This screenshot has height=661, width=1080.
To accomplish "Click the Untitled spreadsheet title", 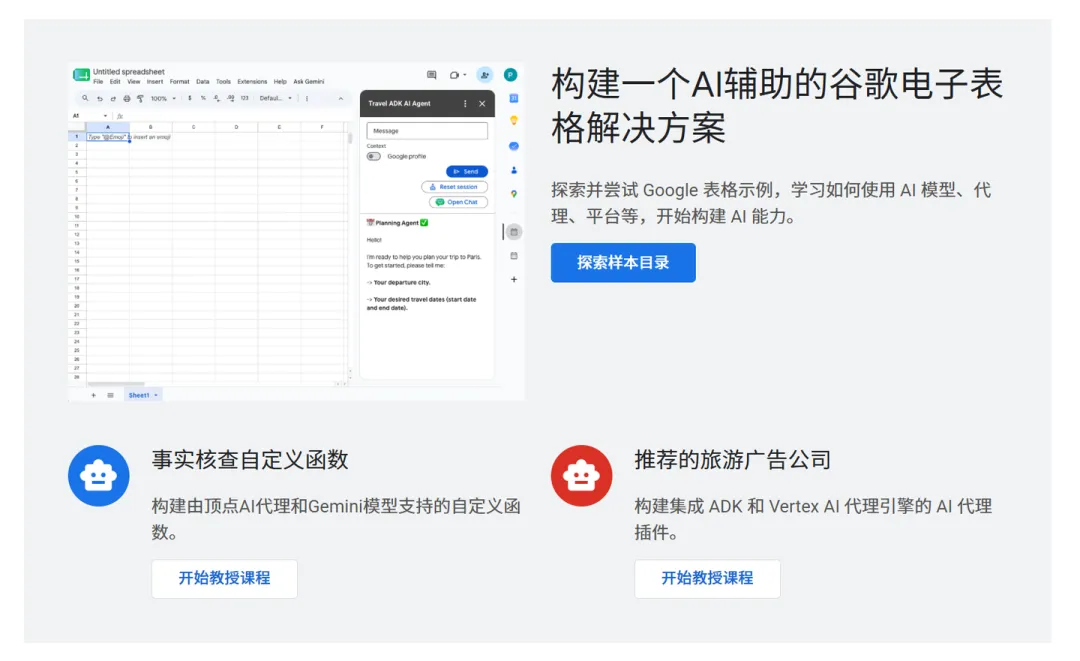I will coord(129,72).
